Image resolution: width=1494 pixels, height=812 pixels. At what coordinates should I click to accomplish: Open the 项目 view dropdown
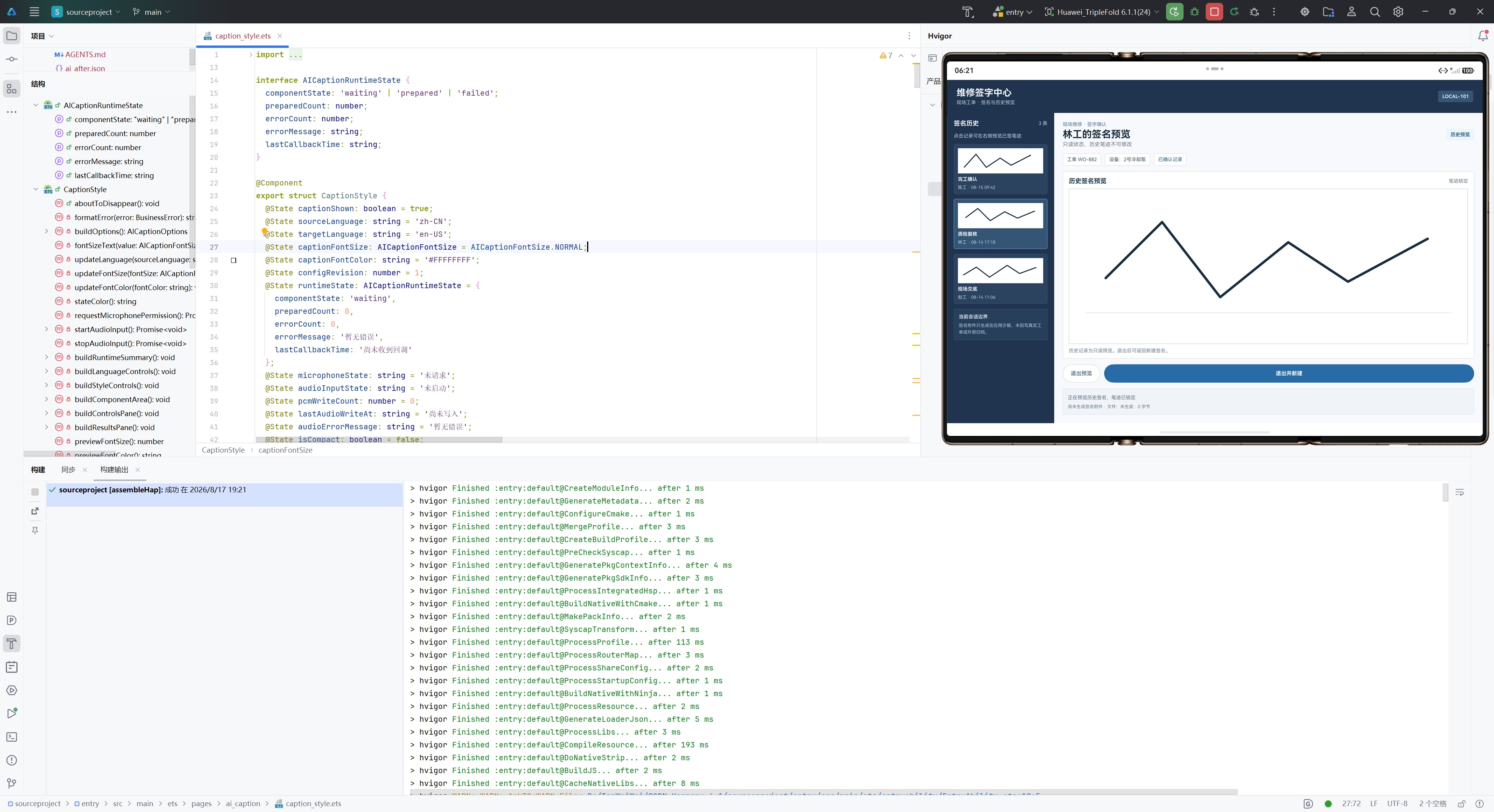[x=42, y=36]
